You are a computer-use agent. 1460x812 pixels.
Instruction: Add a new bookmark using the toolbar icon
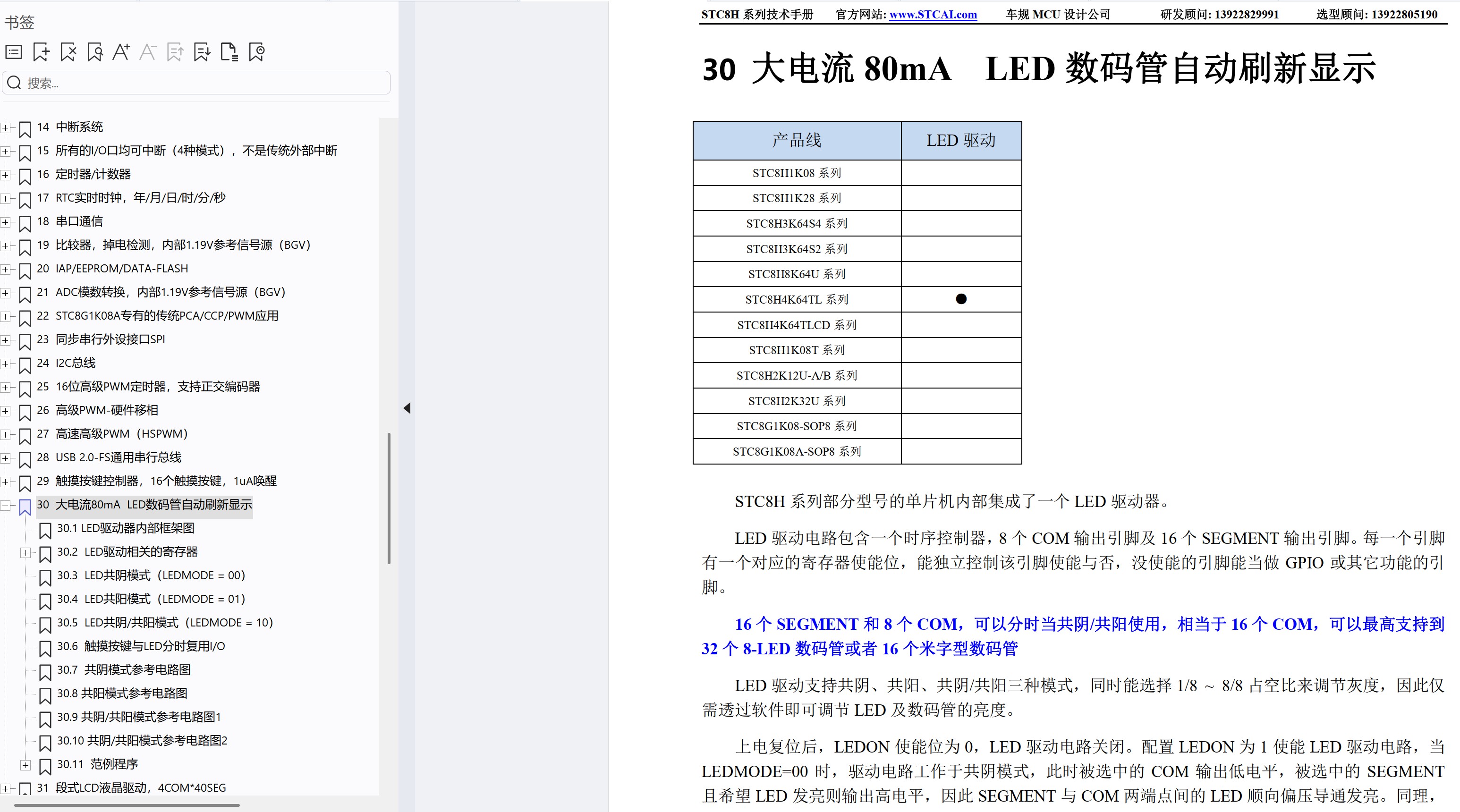pyautogui.click(x=40, y=51)
